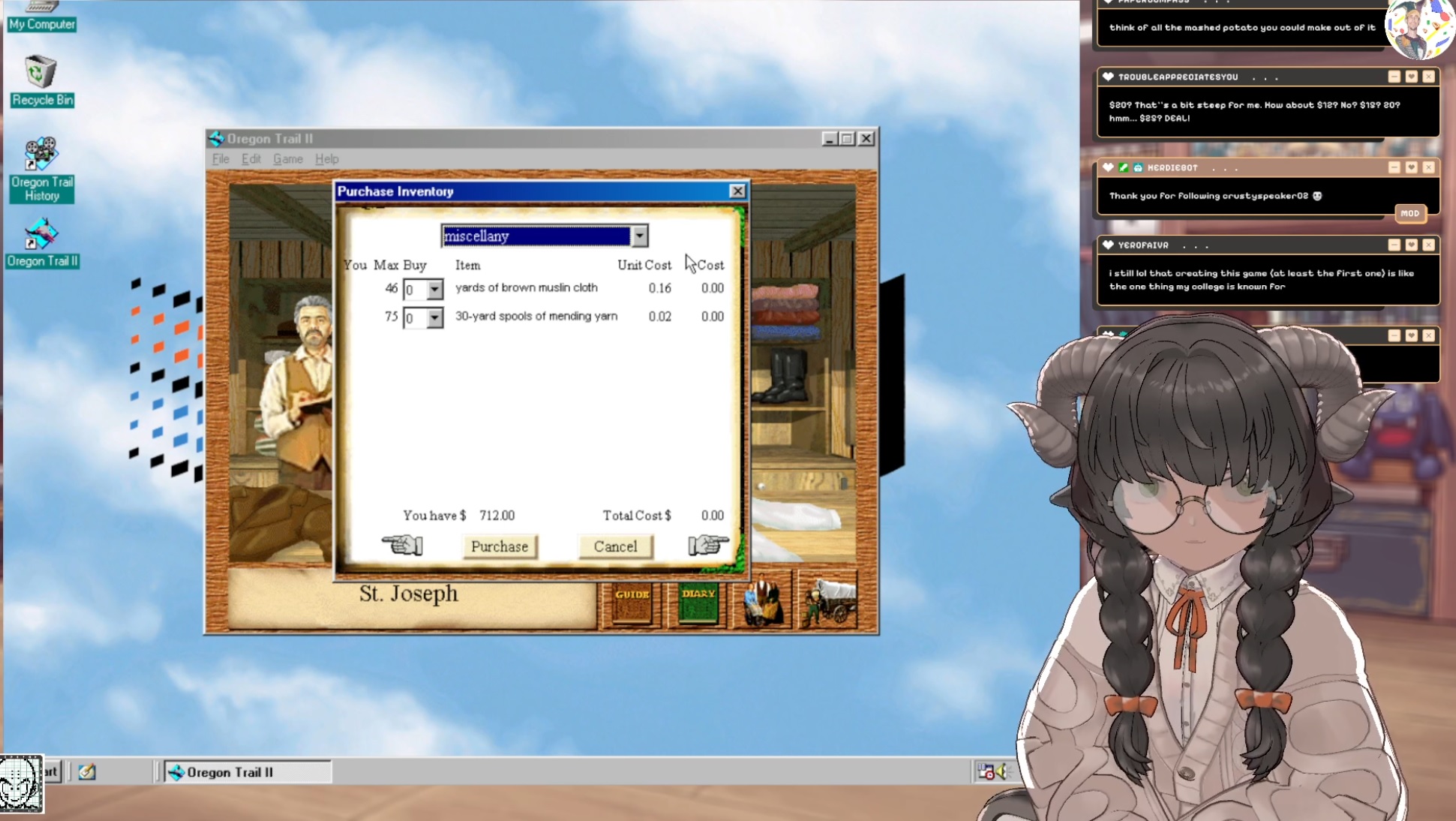The image size is (1456, 821).
Task: Open the green Diary book
Action: pos(698,604)
